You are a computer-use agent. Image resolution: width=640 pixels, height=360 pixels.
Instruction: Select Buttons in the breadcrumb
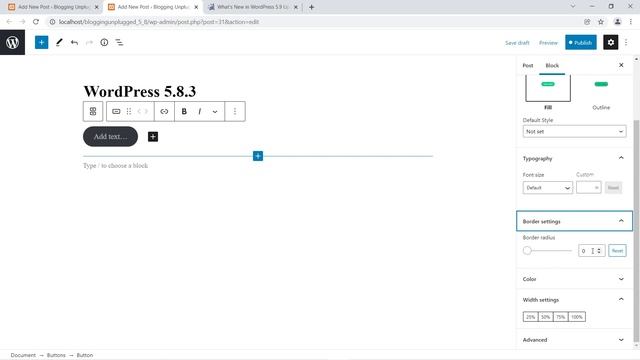56,355
